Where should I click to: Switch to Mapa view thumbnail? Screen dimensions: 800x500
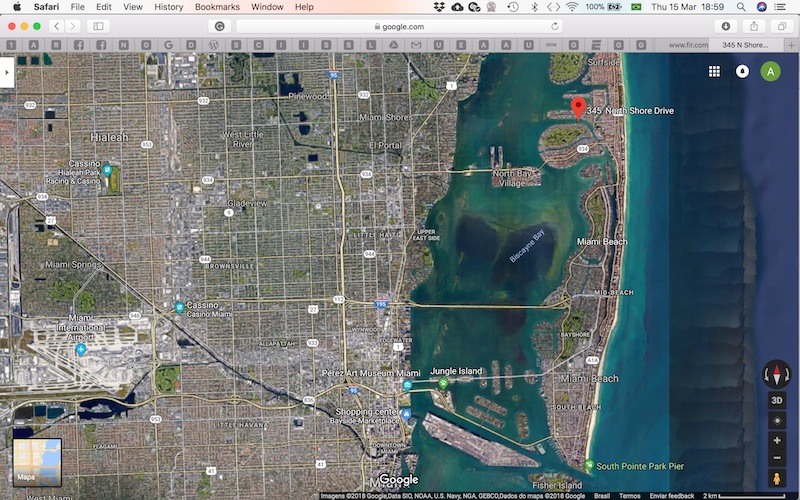(37, 462)
